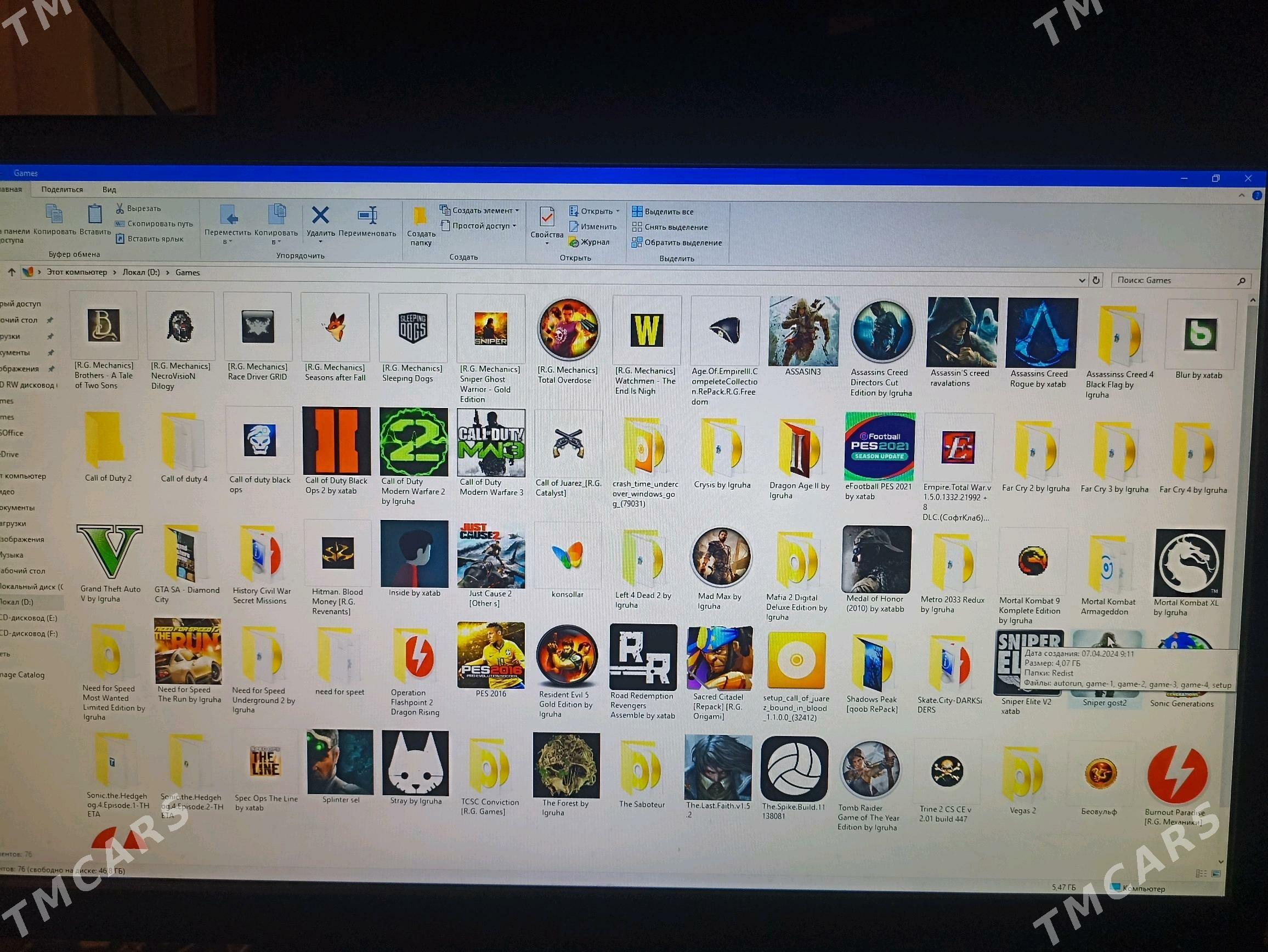Select CD-дисковод (F:) in navigation pane
This screenshot has width=1268, height=952.
pyautogui.click(x=30, y=633)
